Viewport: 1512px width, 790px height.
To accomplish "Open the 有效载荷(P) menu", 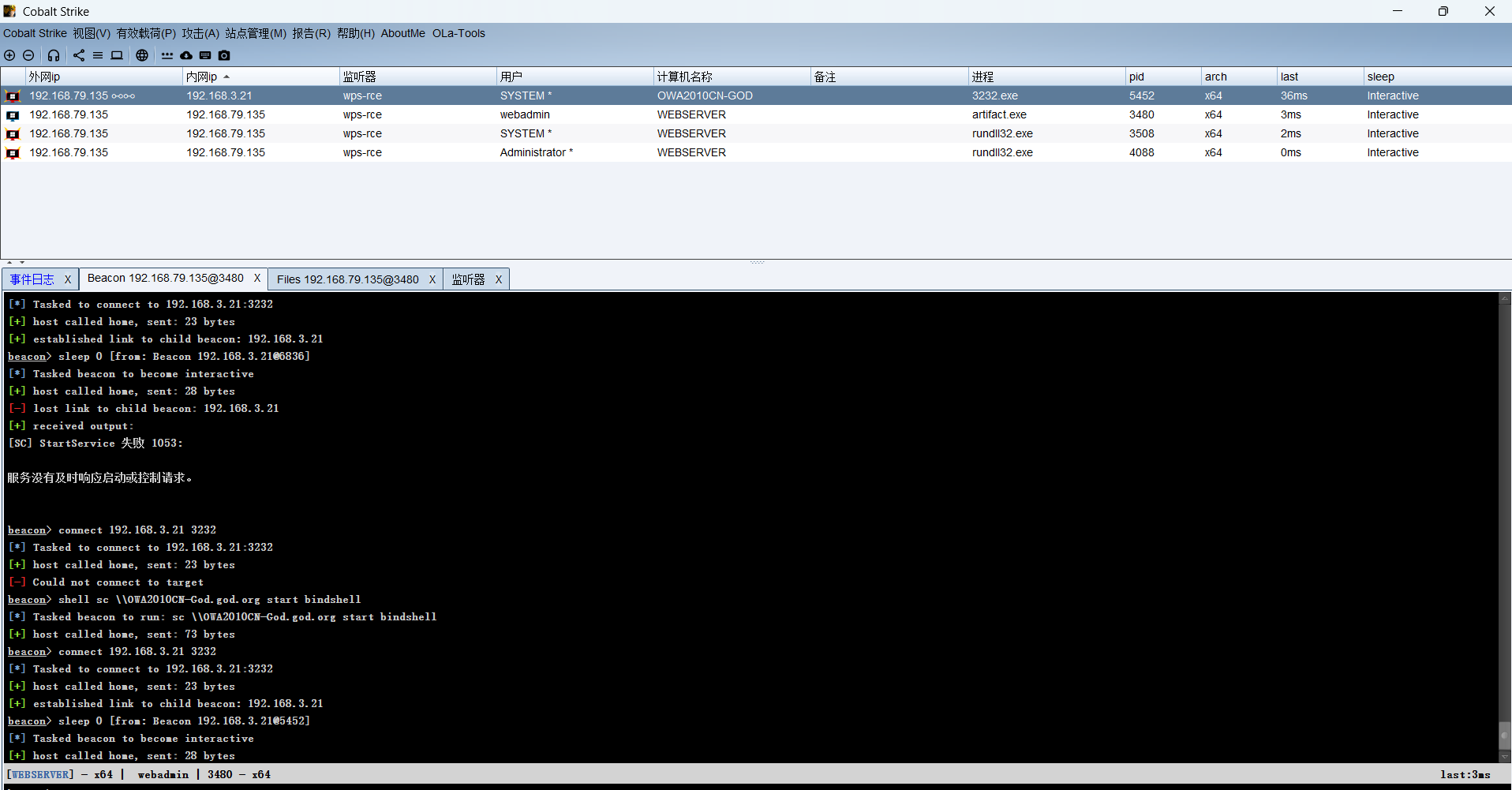I will pos(146,33).
